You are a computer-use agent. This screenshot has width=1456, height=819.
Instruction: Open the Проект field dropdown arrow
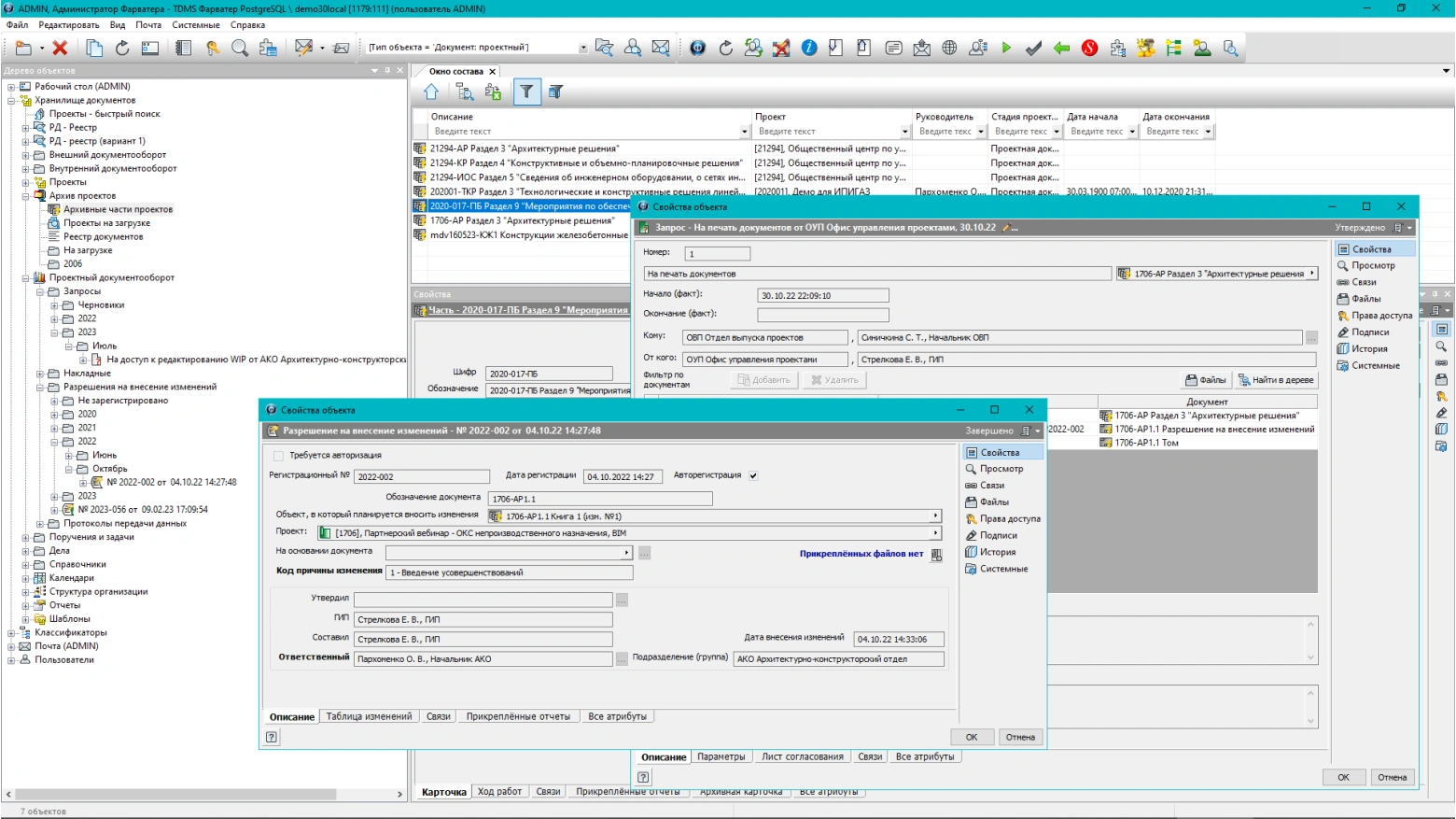coord(935,533)
